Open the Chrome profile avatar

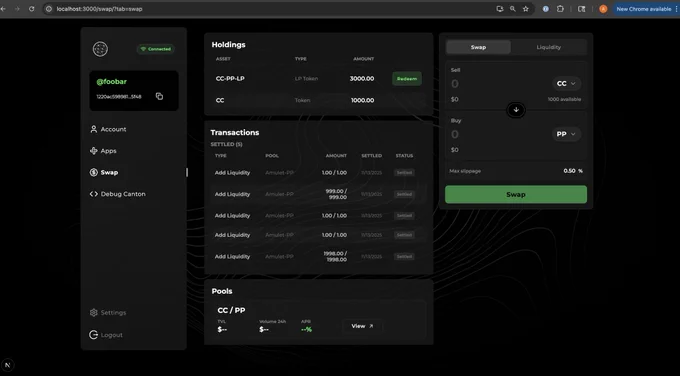[x=603, y=9]
